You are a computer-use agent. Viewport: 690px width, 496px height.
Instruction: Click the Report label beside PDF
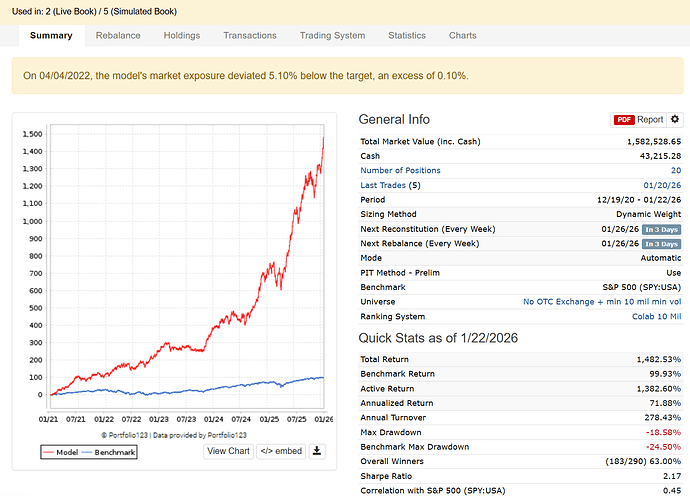coord(650,119)
